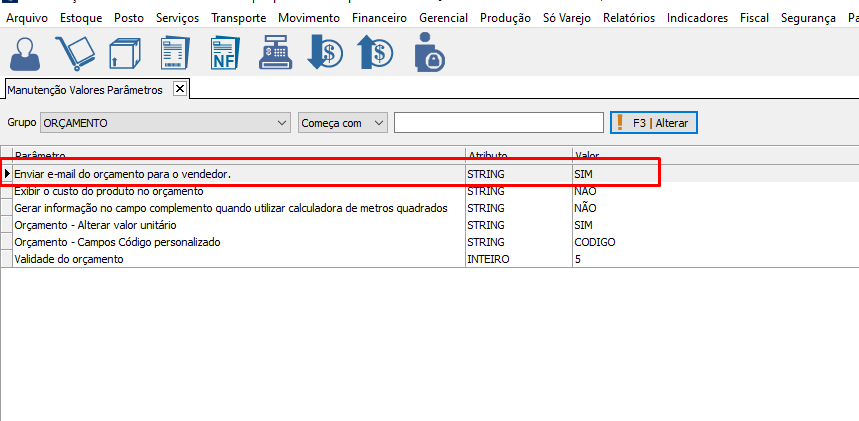Select the Manutenção Valores Parâmetros tab
Image resolution: width=859 pixels, height=421 pixels.
pyautogui.click(x=84, y=90)
